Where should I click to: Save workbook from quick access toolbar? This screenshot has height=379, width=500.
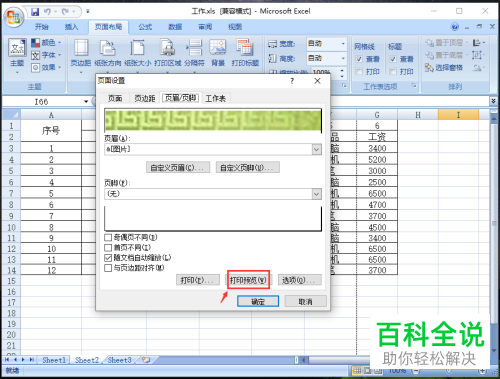(x=35, y=12)
